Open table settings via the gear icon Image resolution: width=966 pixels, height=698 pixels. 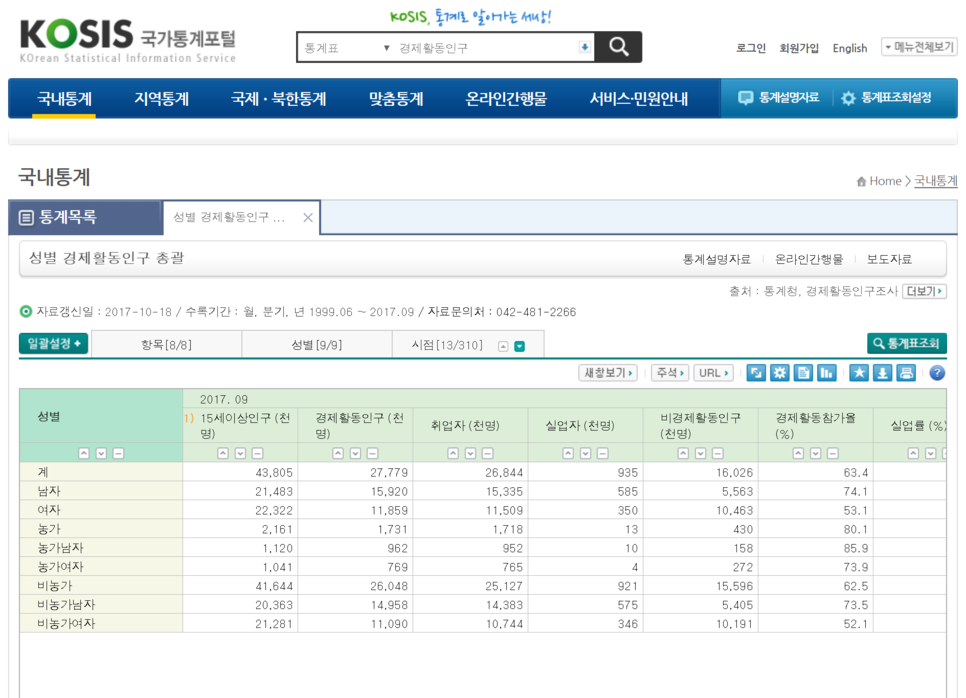click(779, 373)
